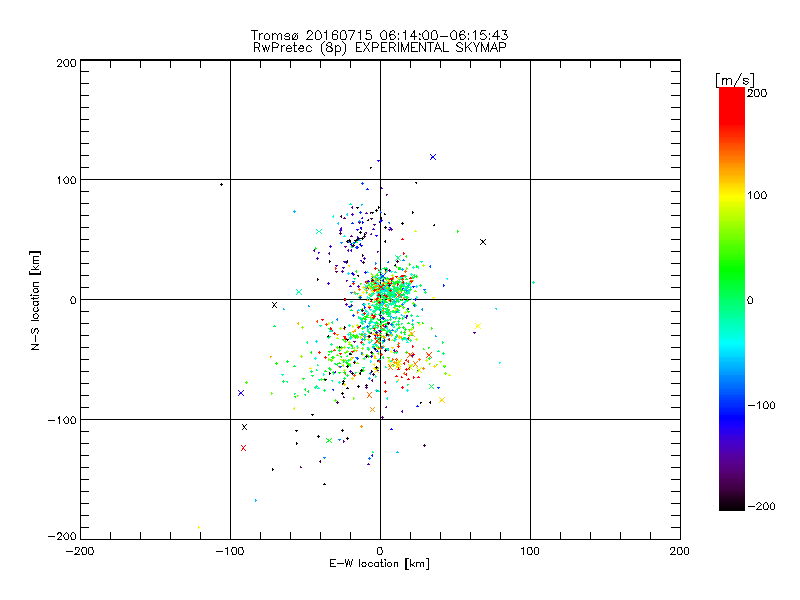Select the blue X marker in the lower-left quadrant
This screenshot has width=800, height=600.
pos(241,393)
